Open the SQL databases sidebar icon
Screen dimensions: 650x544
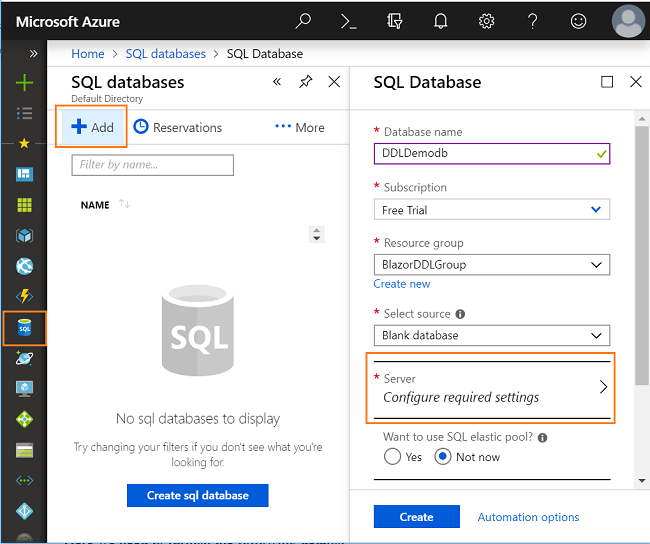click(x=24, y=328)
